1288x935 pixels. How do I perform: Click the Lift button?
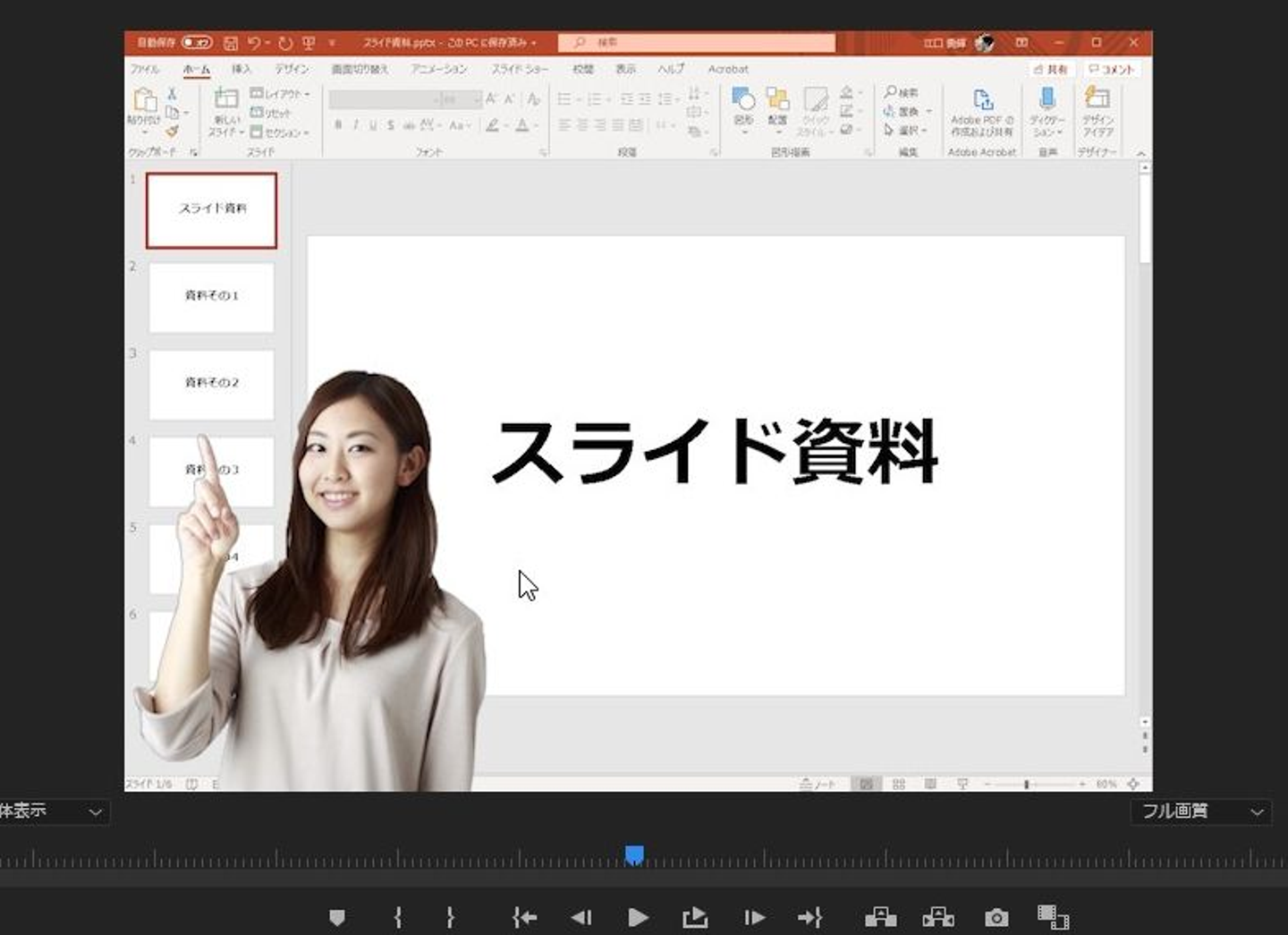880,917
